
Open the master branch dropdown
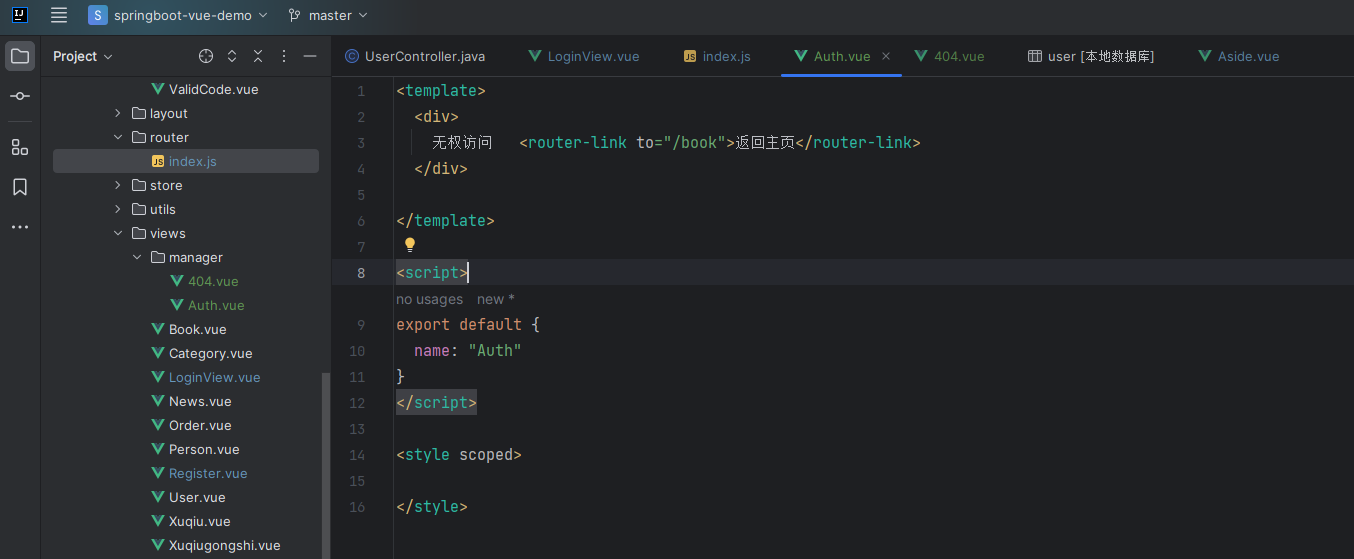tap(328, 15)
